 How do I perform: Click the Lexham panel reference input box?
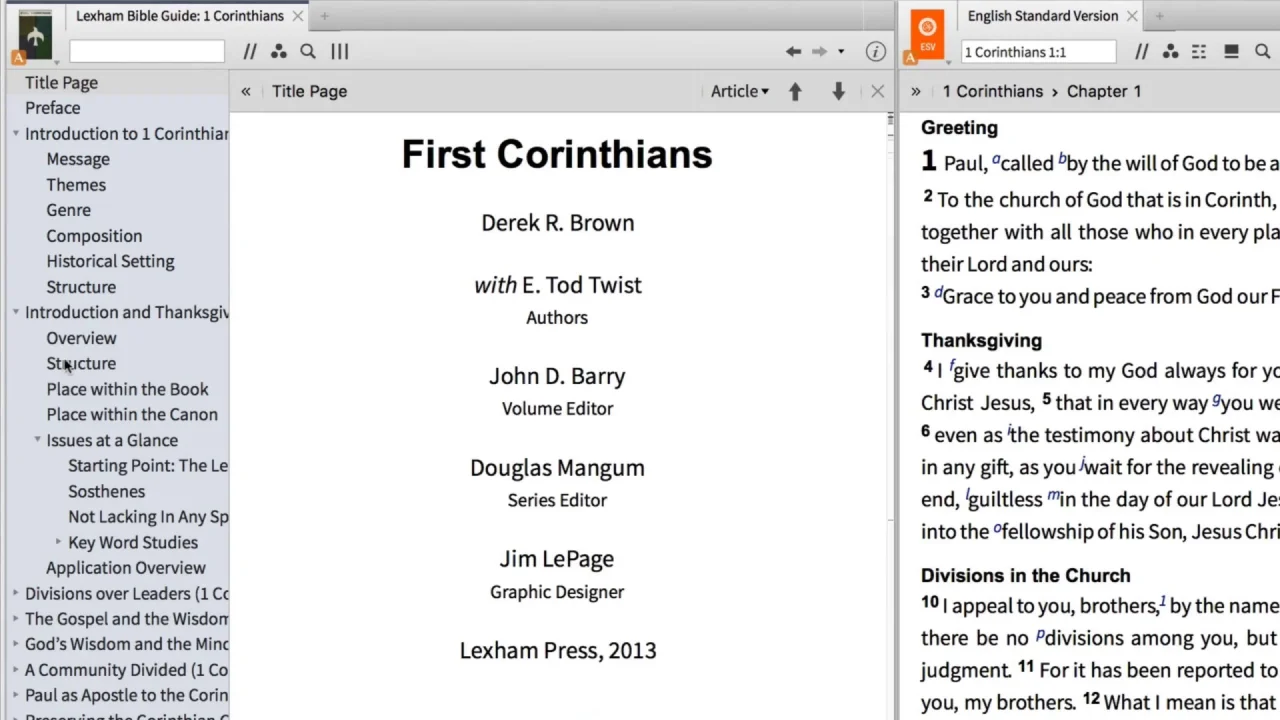pyautogui.click(x=147, y=52)
